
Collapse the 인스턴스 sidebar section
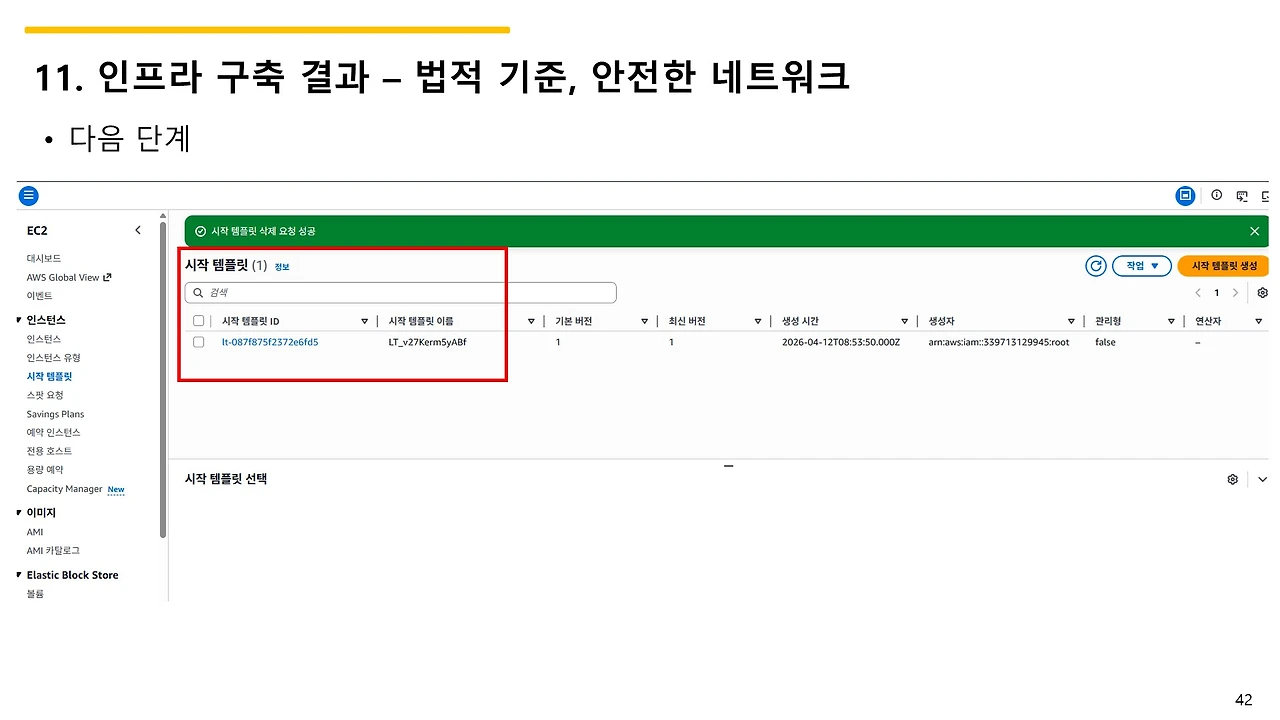(18, 319)
